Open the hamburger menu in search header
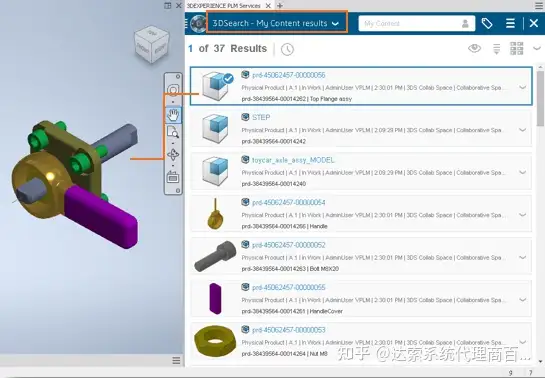The height and width of the screenshot is (378, 545). (510, 24)
